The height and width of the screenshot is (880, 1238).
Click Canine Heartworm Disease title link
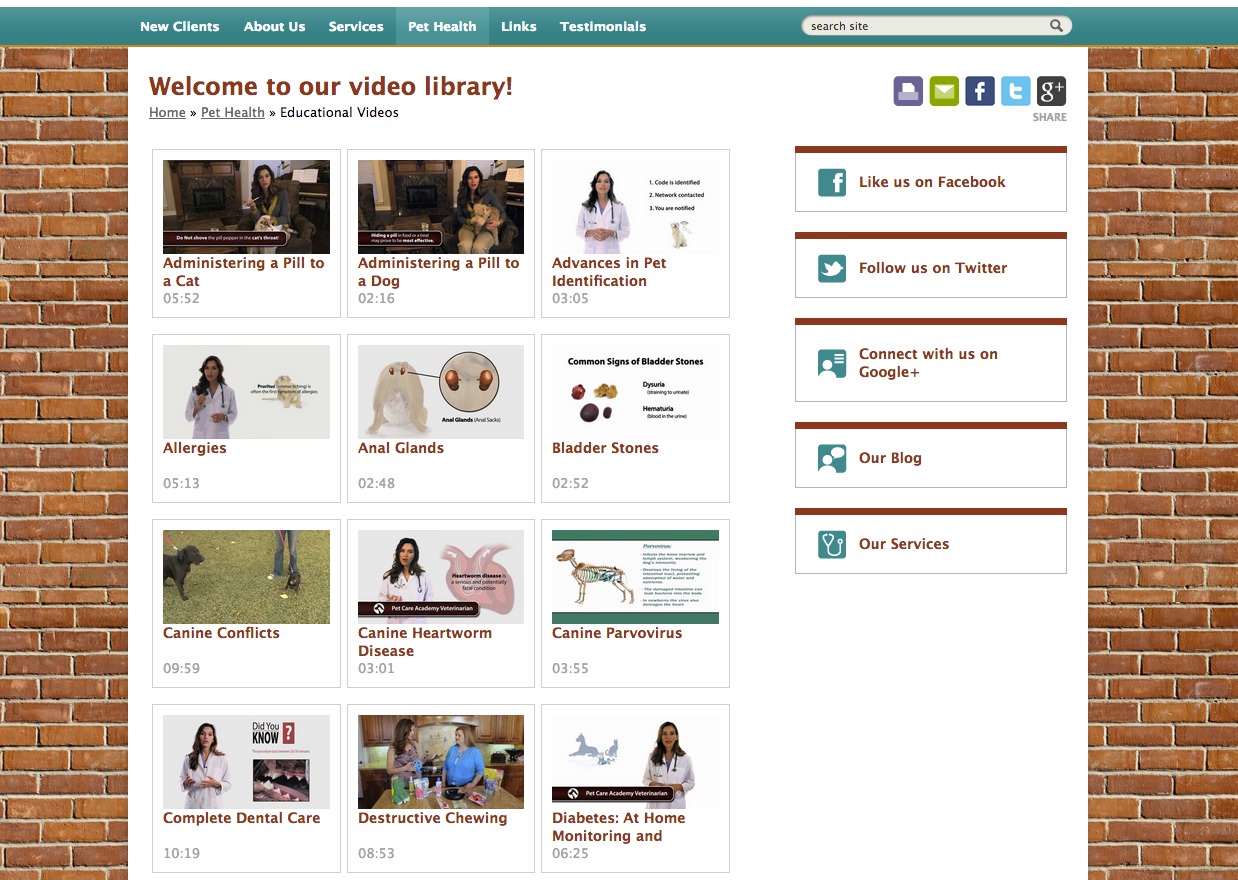425,642
